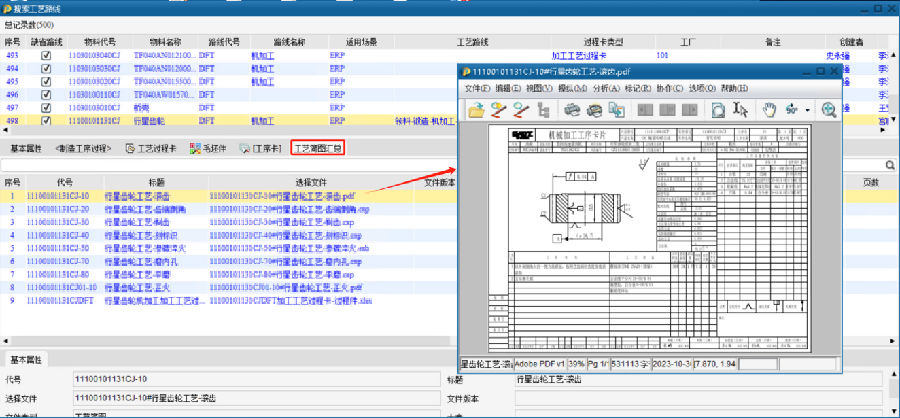
Task: Click the search filter input field
Action: pyautogui.click(x=440, y=164)
